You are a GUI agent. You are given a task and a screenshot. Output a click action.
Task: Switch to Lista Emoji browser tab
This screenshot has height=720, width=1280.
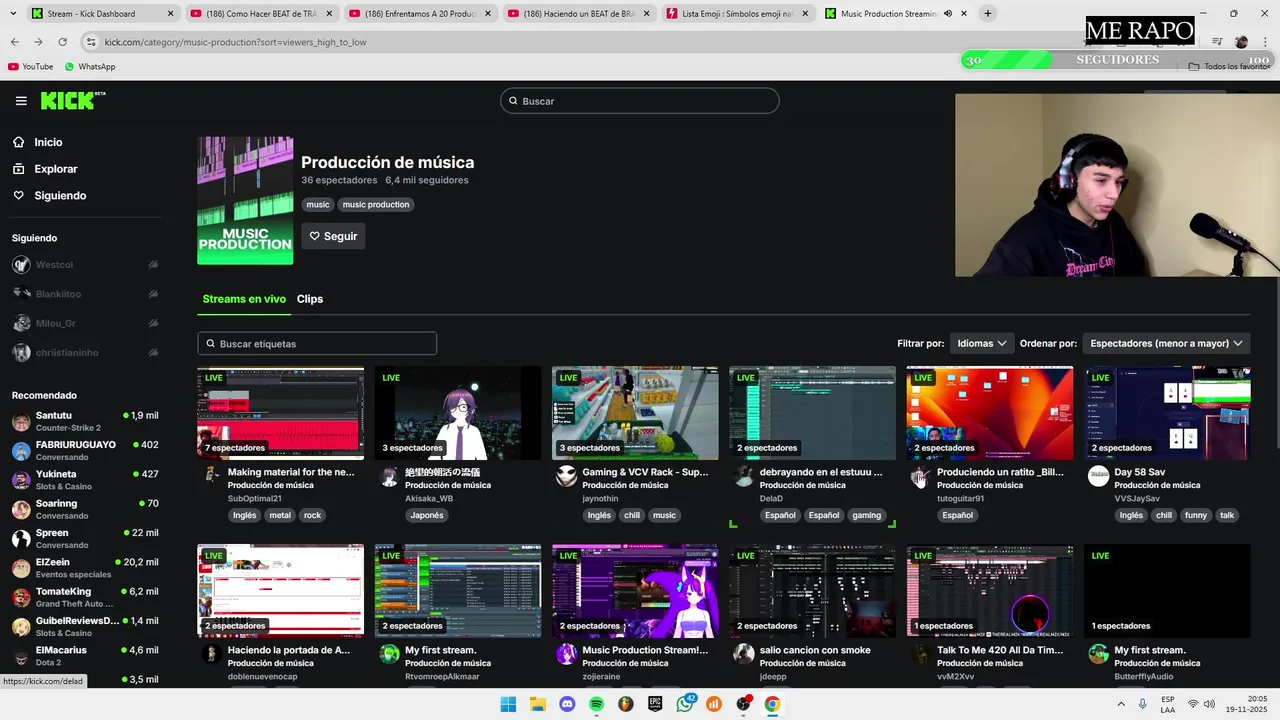point(738,14)
